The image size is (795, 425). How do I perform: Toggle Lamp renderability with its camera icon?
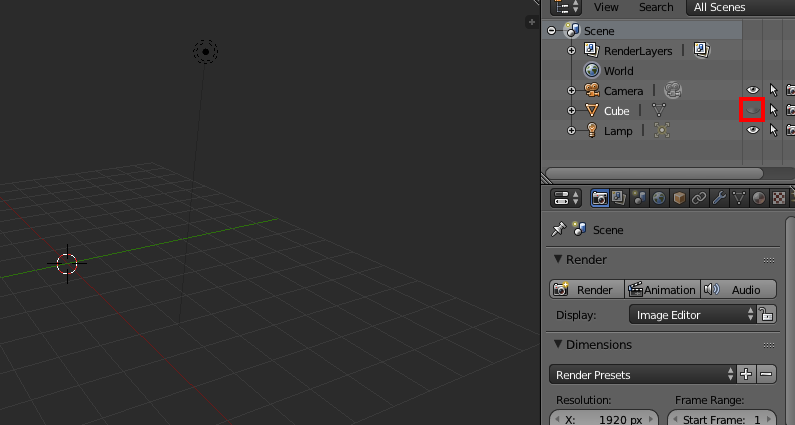click(790, 130)
